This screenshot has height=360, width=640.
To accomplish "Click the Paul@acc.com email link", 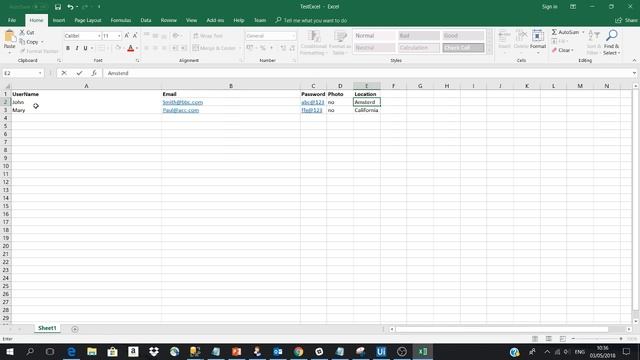I will coord(180,110).
